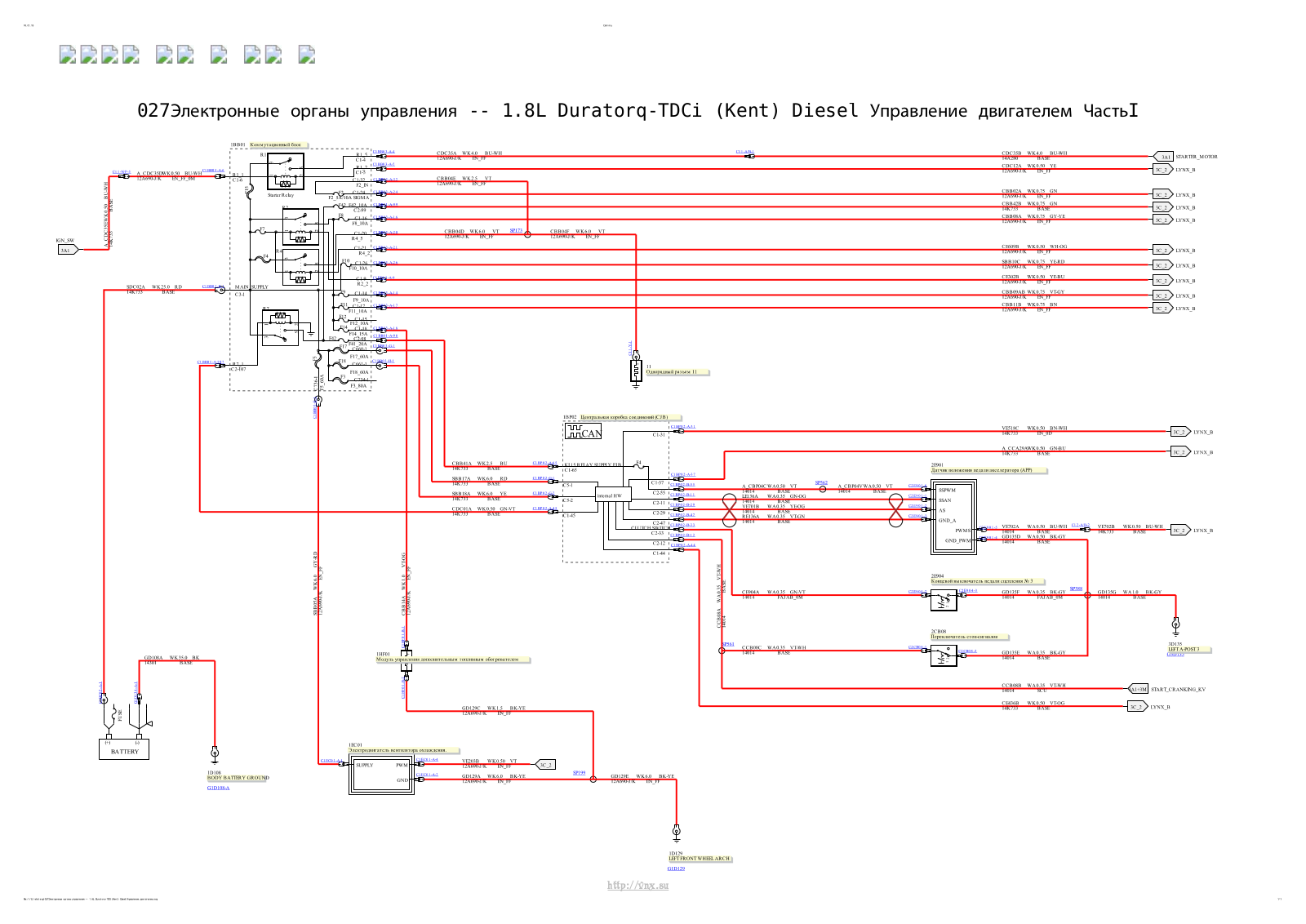Click the last broken image icon in the top row
The image size is (1306, 924).
(x=307, y=55)
